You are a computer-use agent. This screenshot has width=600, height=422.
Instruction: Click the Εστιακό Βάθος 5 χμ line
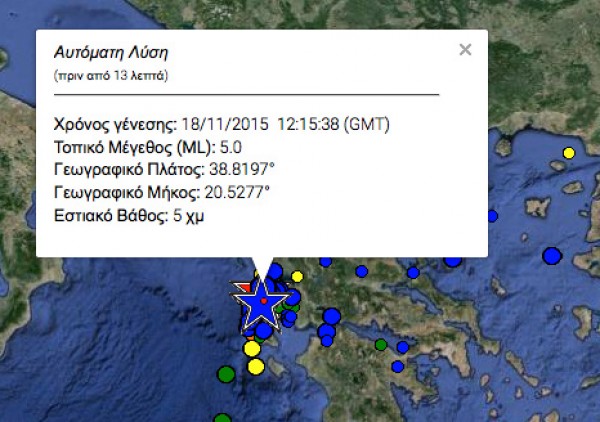(131, 214)
